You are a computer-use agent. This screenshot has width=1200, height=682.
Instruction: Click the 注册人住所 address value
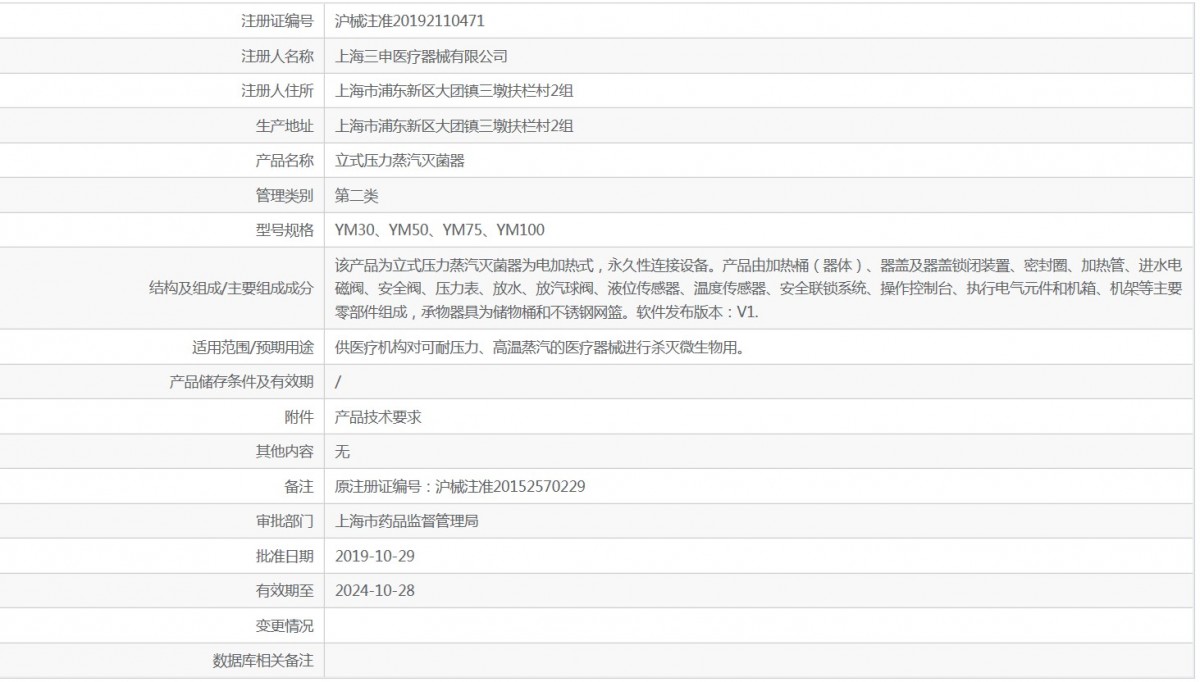pos(454,91)
